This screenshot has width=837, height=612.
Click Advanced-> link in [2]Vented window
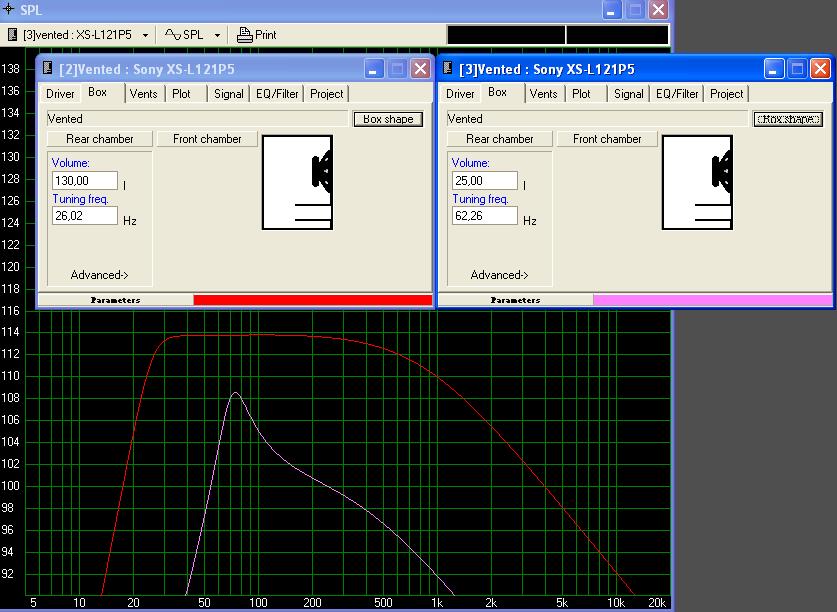coord(99,275)
